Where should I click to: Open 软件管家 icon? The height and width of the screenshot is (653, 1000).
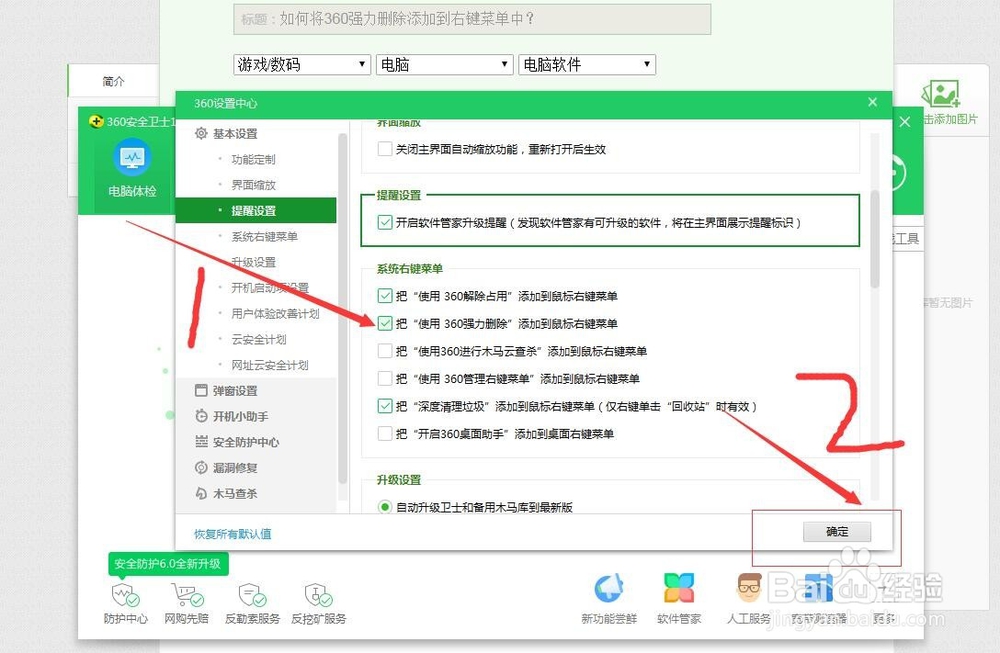[679, 588]
